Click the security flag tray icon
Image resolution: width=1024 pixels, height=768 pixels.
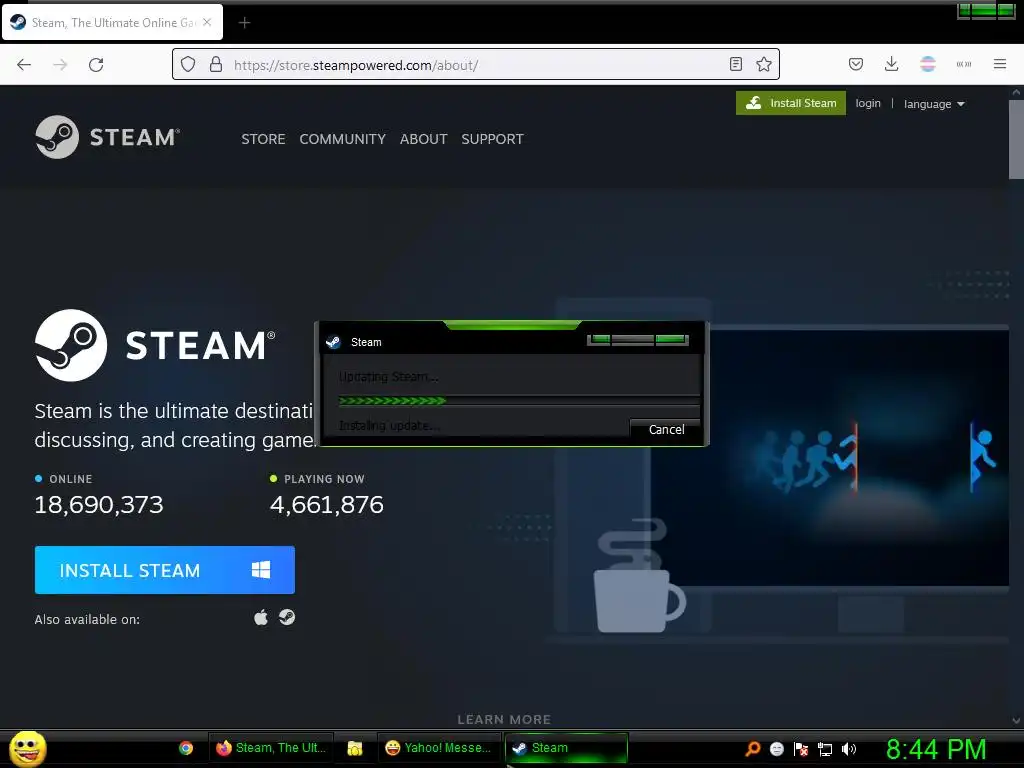coord(801,749)
